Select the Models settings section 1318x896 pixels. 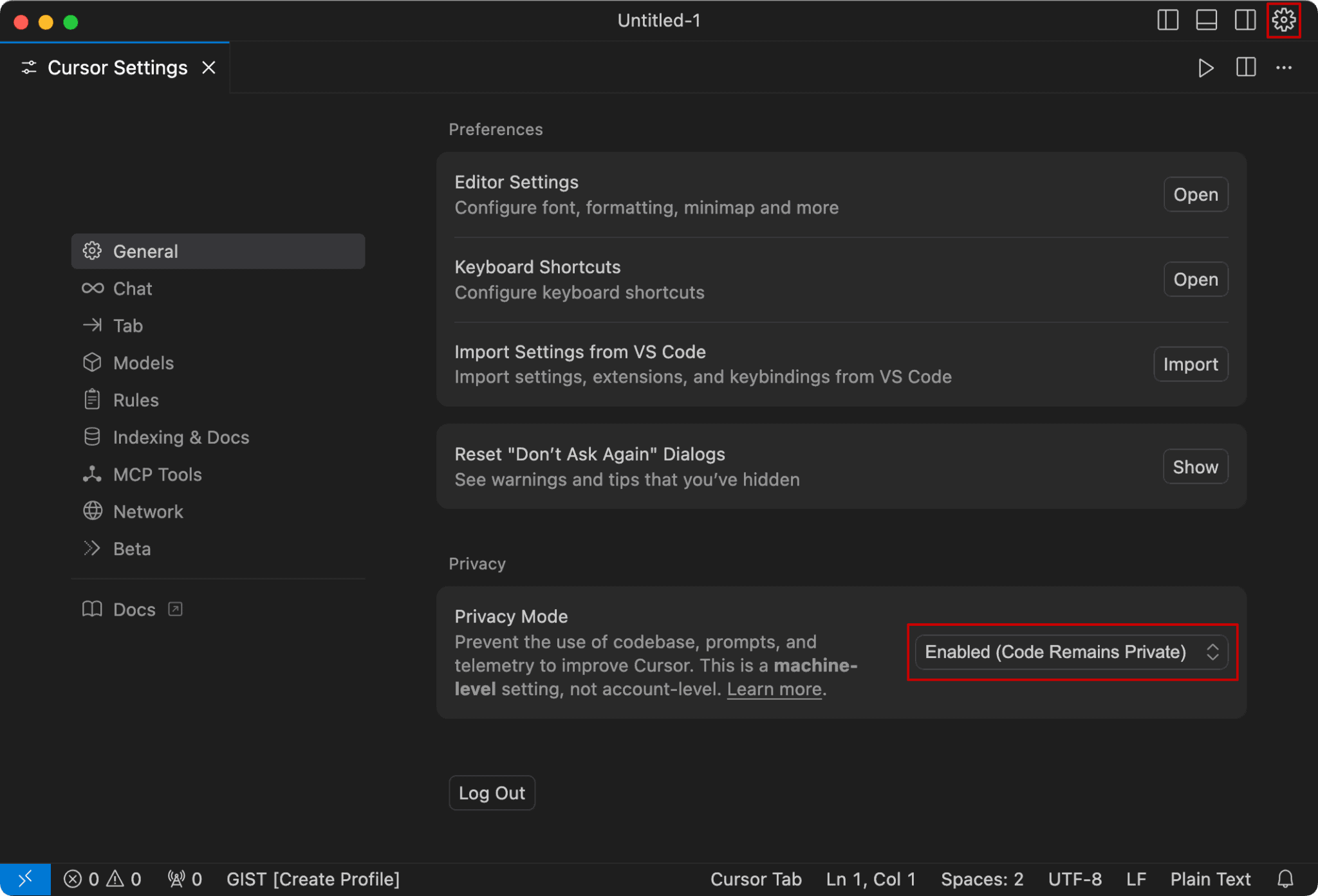143,363
